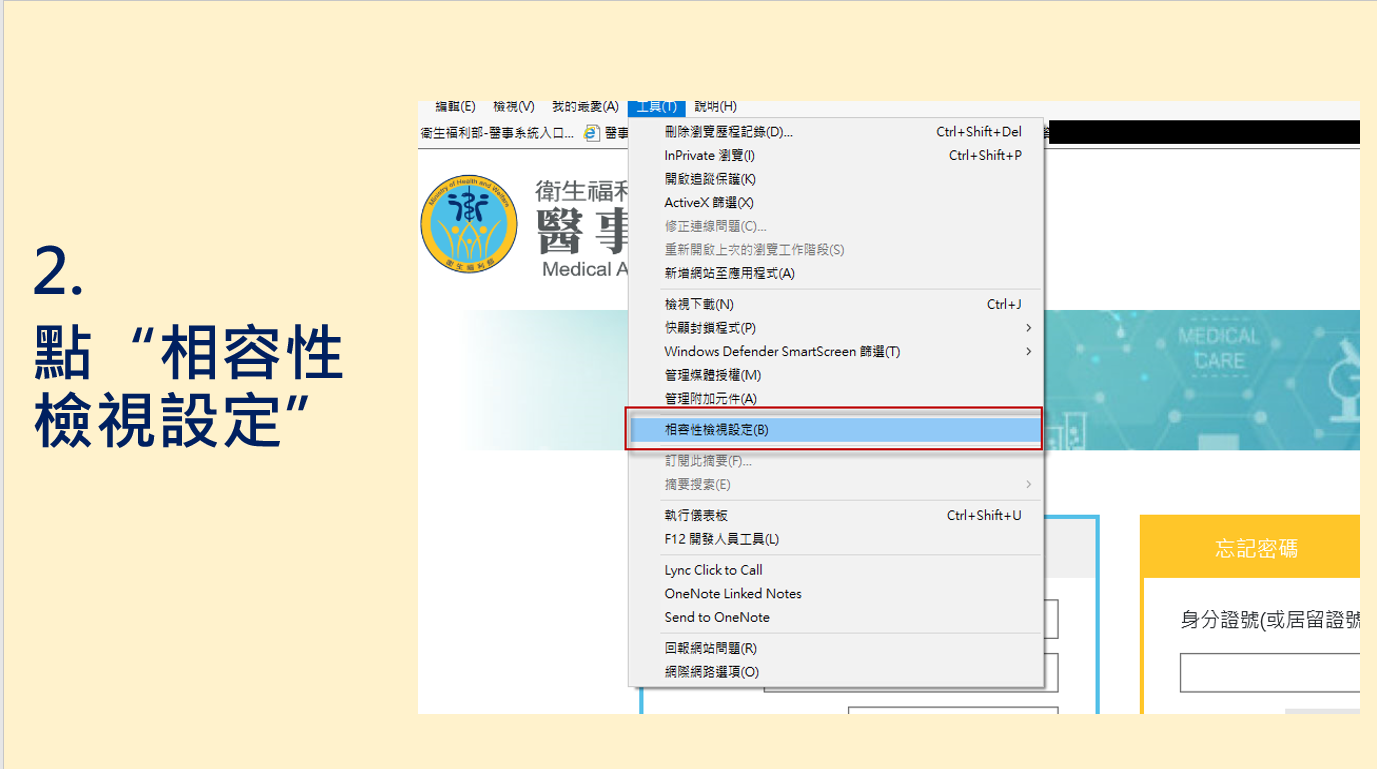The height and width of the screenshot is (769, 1377).
Task: Click the Ministry of Health and Welfare logo
Action: pos(469,224)
